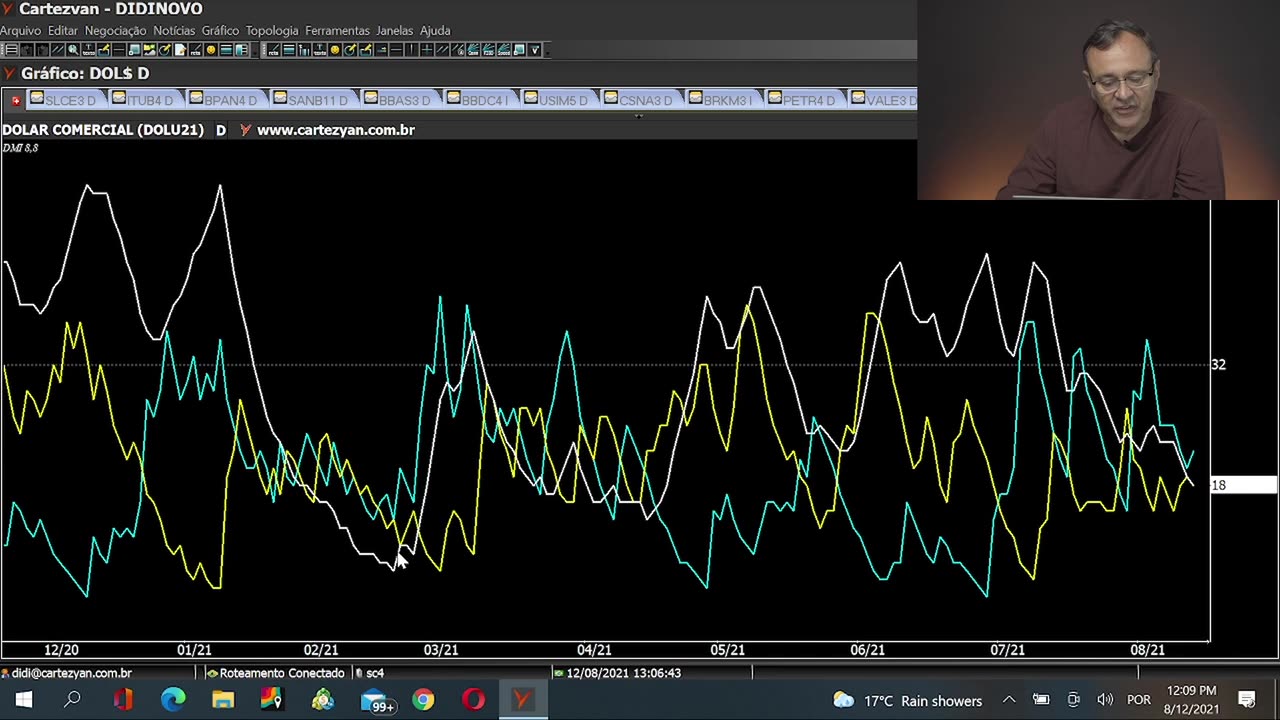Screen dimensions: 1280x720
Task: Open the Janelas menu
Action: point(395,31)
